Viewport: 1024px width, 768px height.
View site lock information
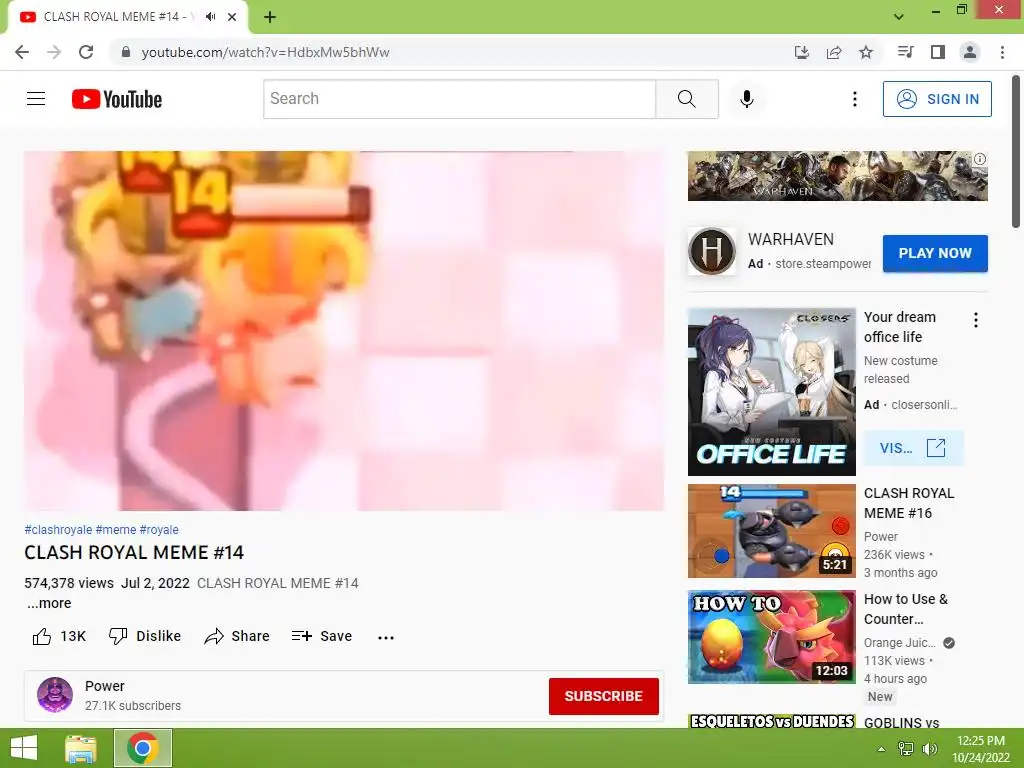point(126,52)
